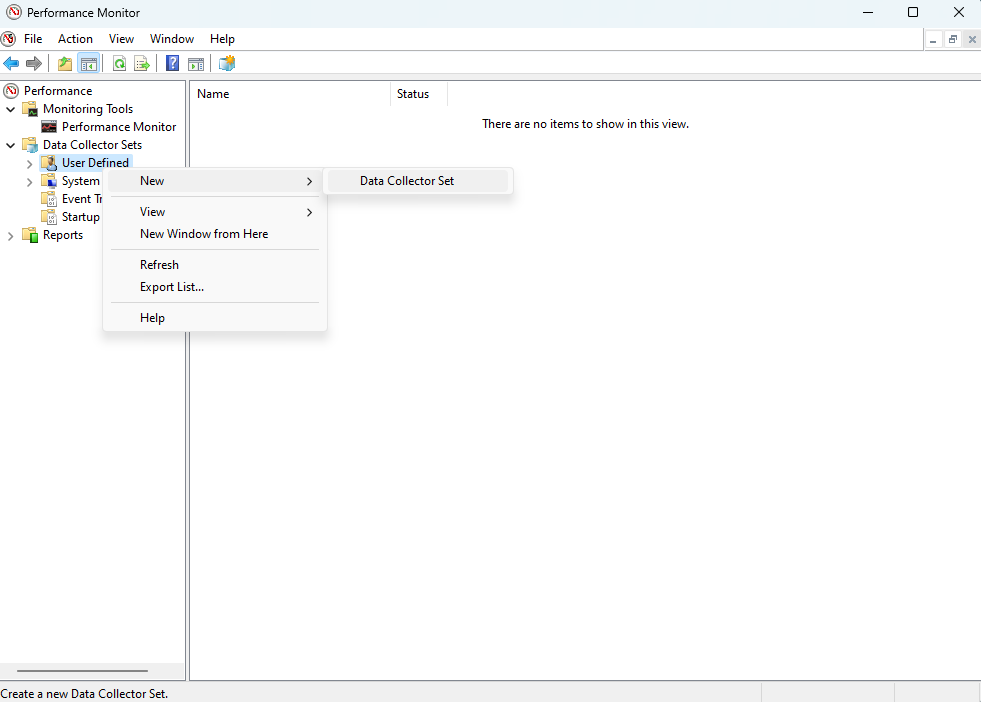Image resolution: width=981 pixels, height=702 pixels.
Task: Toggle Show/Hide Action Pane toolbar icon
Action: 196,64
